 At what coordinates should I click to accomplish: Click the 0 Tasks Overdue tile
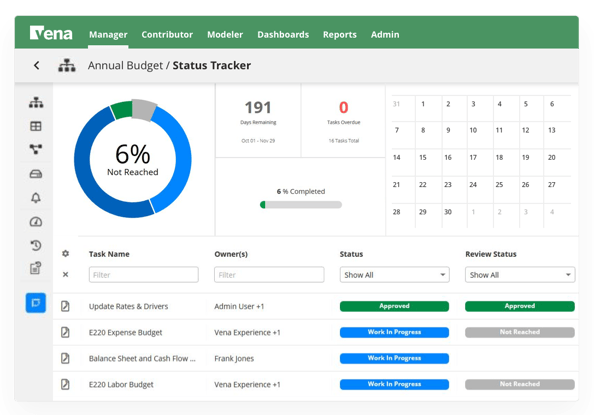344,121
